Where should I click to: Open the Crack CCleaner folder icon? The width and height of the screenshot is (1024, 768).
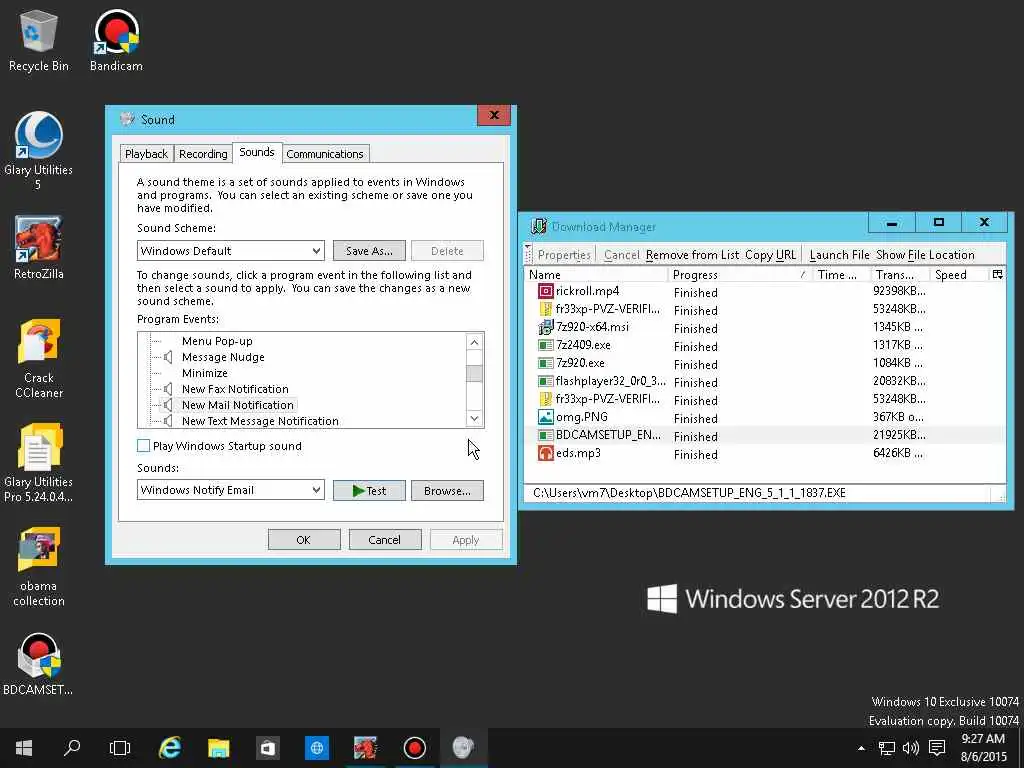pyautogui.click(x=39, y=358)
